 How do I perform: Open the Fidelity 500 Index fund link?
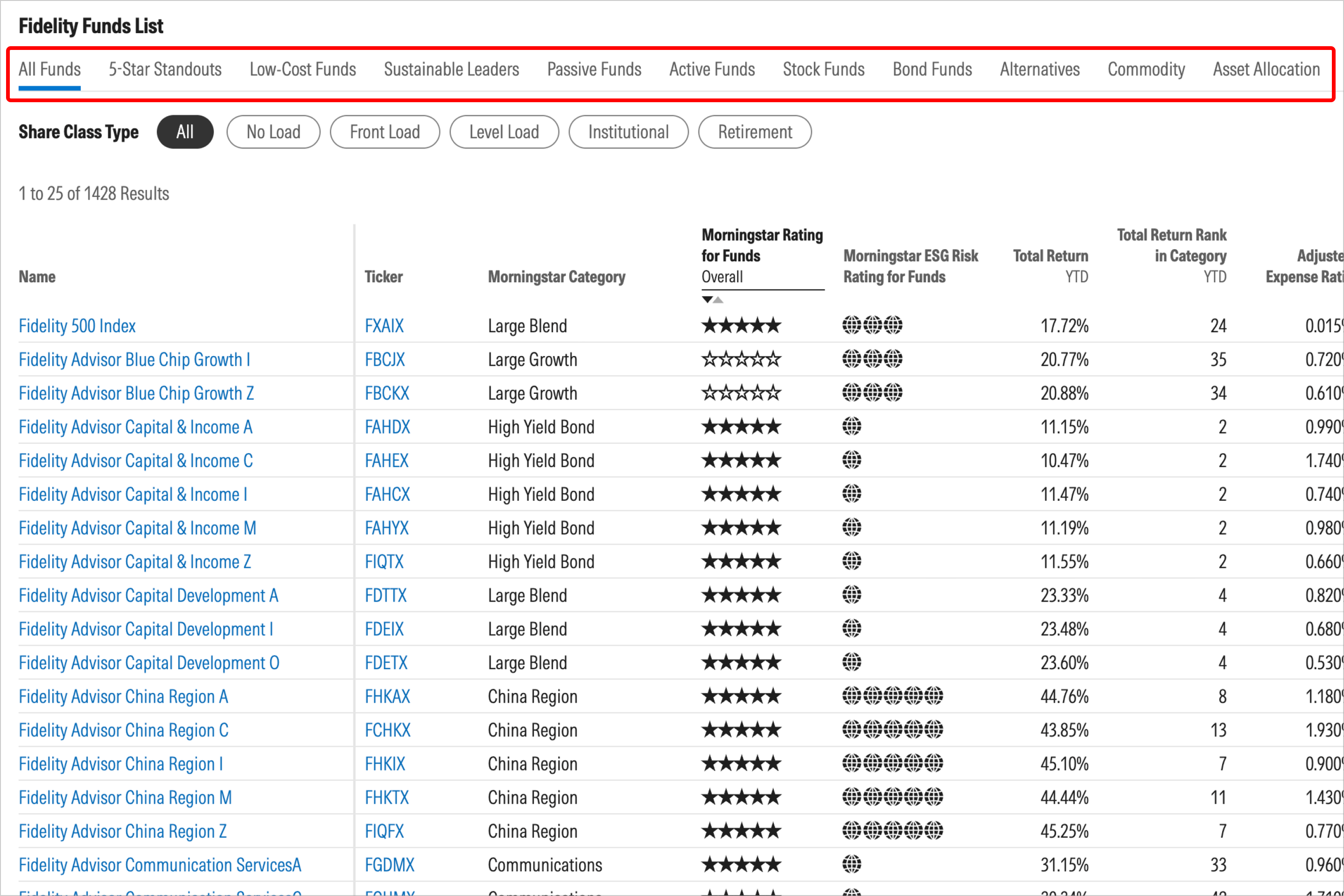tap(77, 326)
